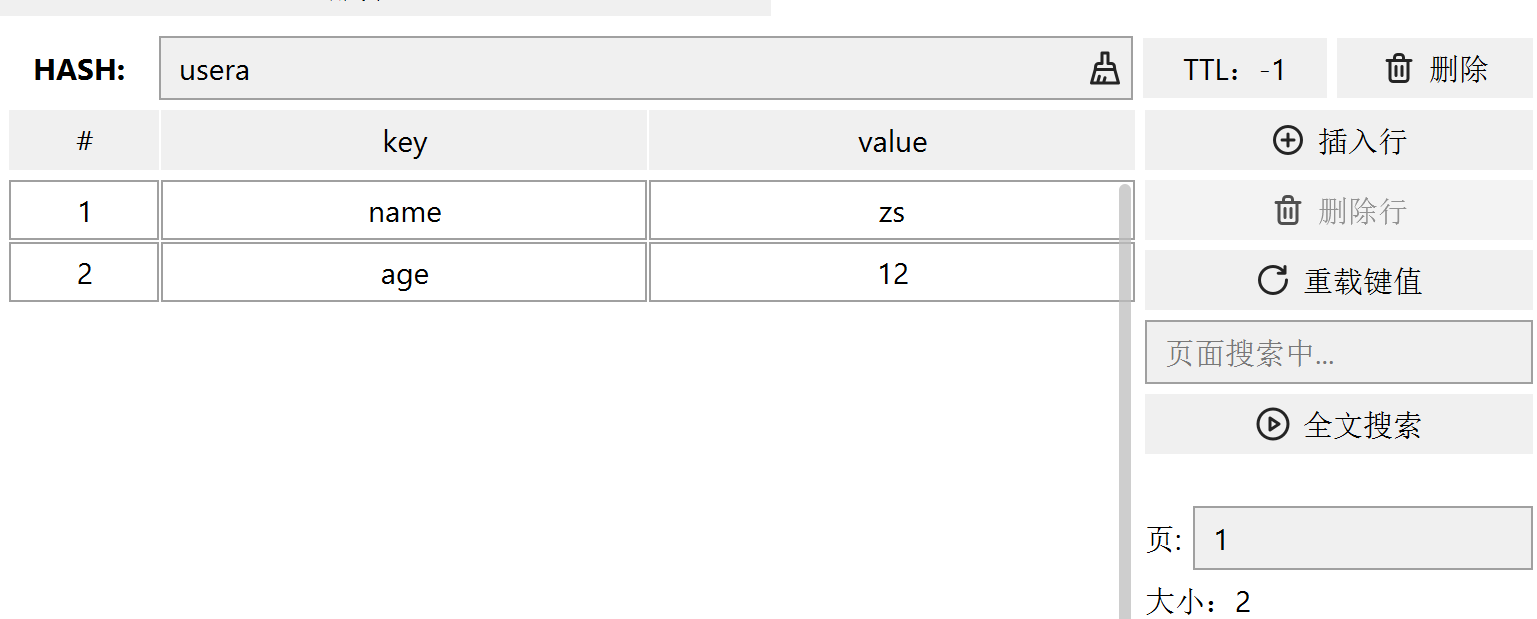
Task: Click the plus-circle icon for 插入行
Action: (1287, 141)
